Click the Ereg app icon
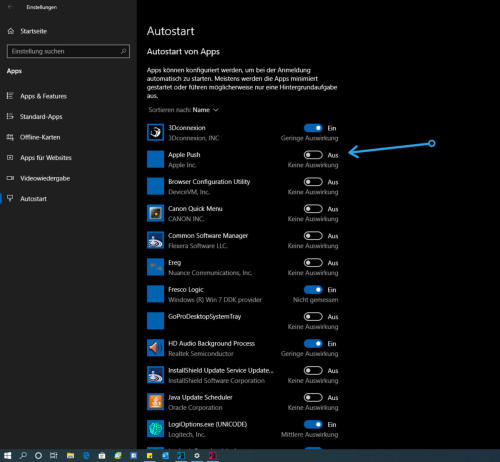The width and height of the screenshot is (500, 462). (x=155, y=267)
